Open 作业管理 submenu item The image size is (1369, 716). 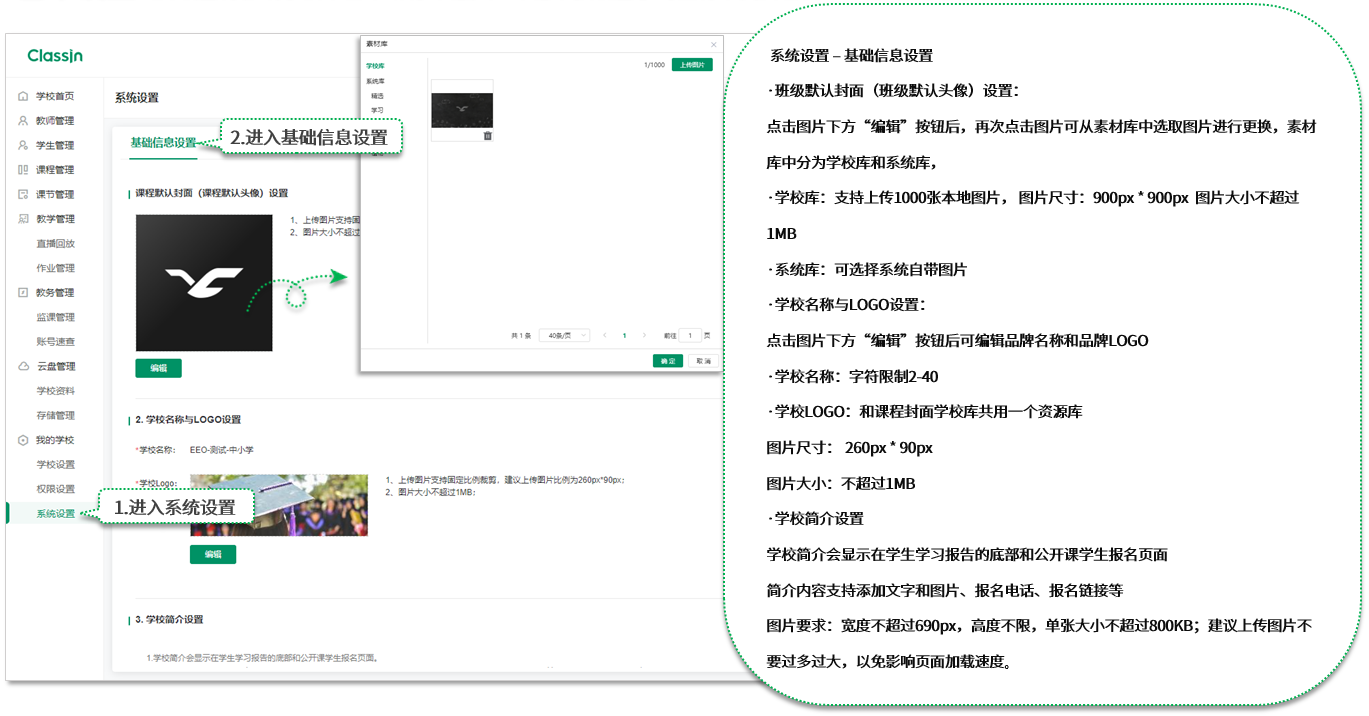click(x=56, y=268)
